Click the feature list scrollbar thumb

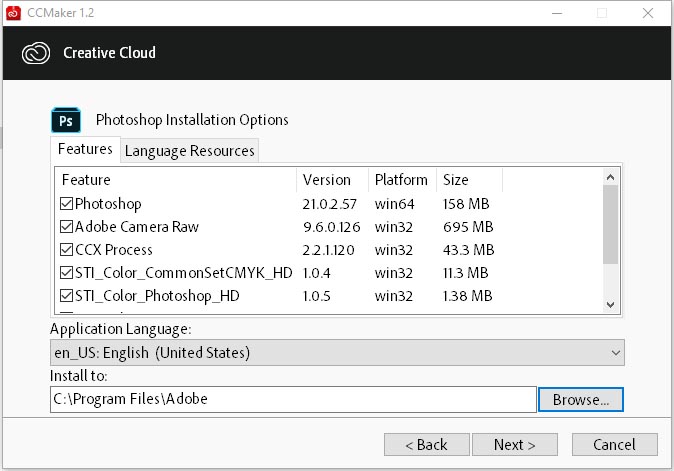tap(610, 224)
